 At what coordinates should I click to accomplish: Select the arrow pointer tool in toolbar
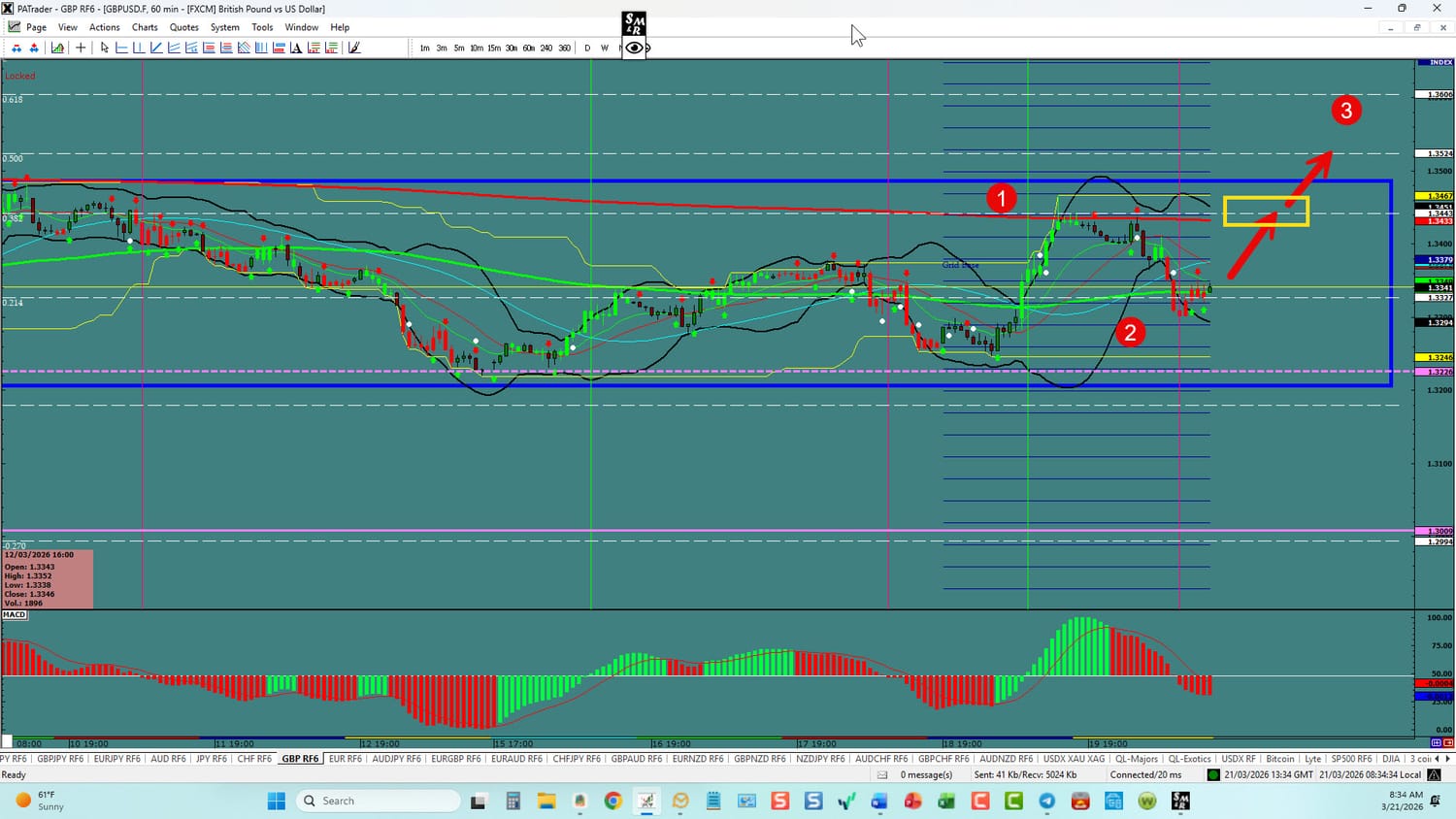tap(105, 48)
